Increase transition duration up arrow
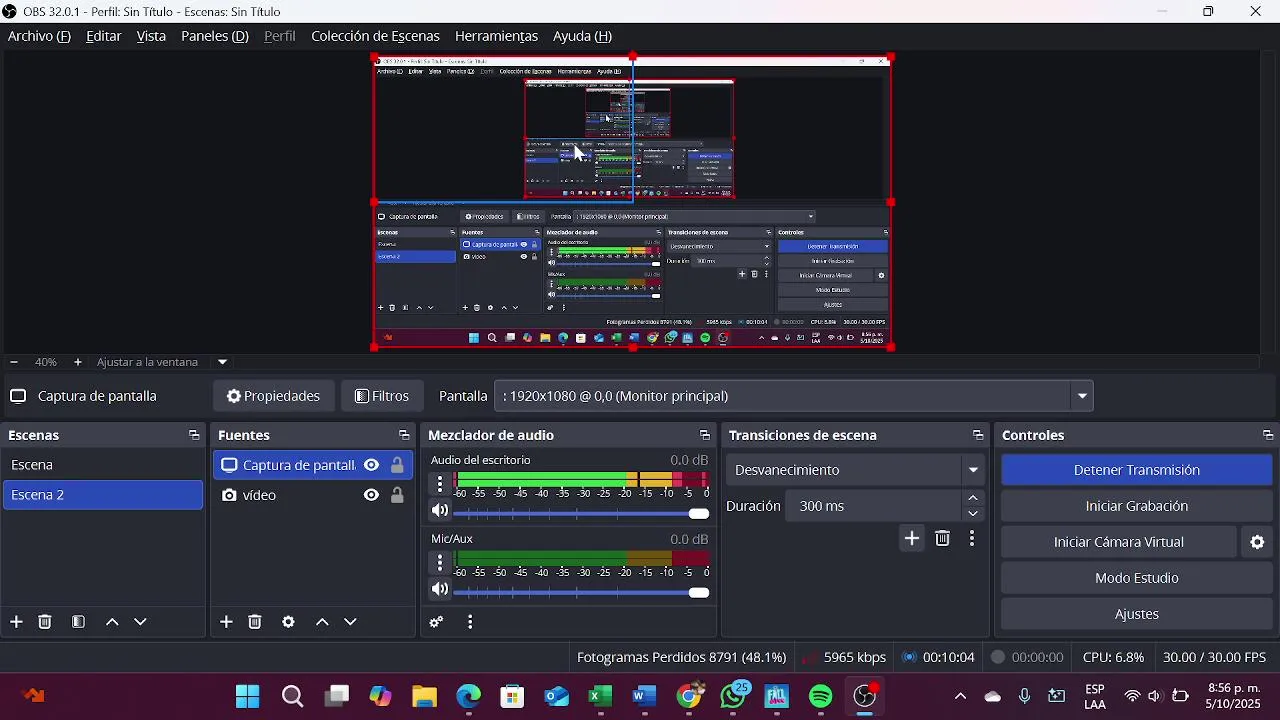The width and height of the screenshot is (1280, 720). [973, 498]
